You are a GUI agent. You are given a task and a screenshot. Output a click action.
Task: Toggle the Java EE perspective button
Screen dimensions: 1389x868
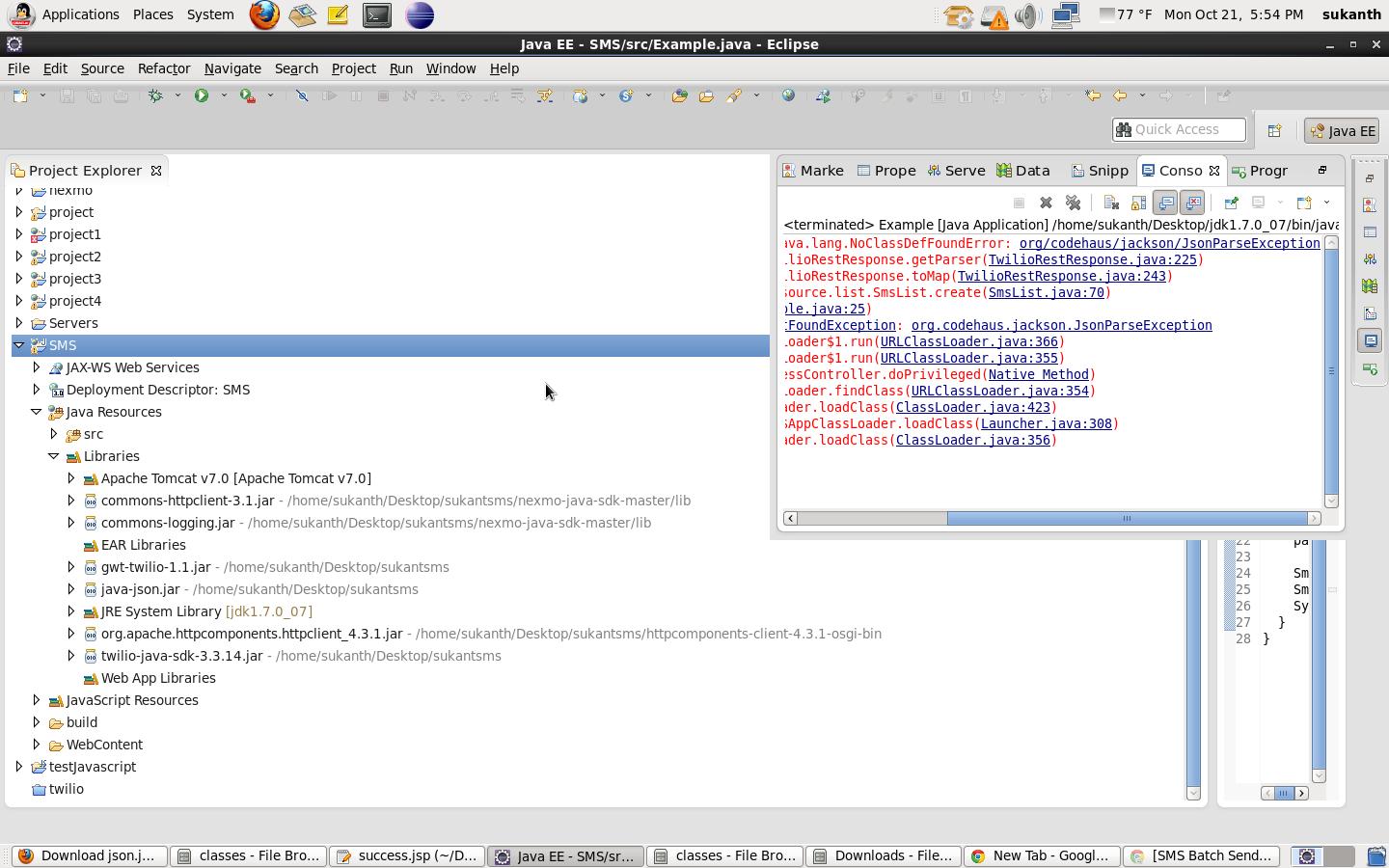[1343, 131]
